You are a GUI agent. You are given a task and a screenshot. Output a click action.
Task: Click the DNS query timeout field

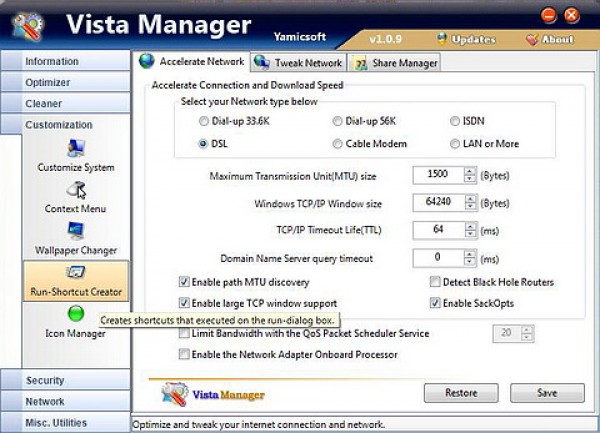pos(439,258)
